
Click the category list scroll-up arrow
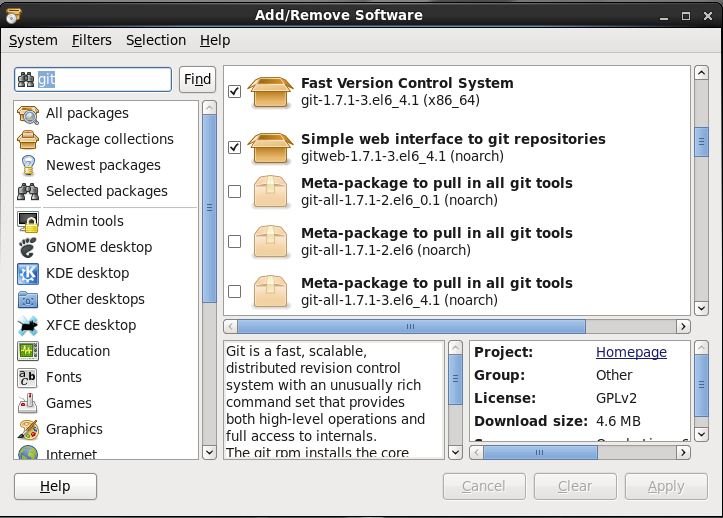(x=209, y=108)
